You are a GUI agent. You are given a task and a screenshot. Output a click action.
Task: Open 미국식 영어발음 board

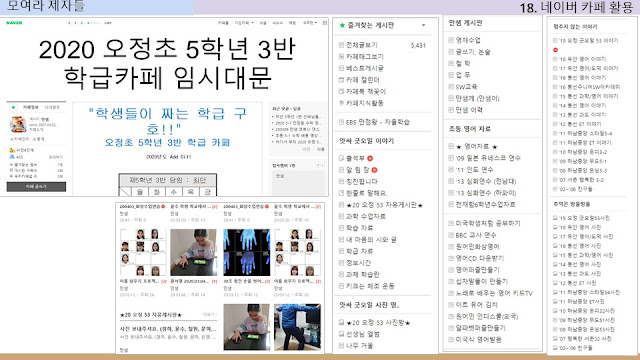478,340
